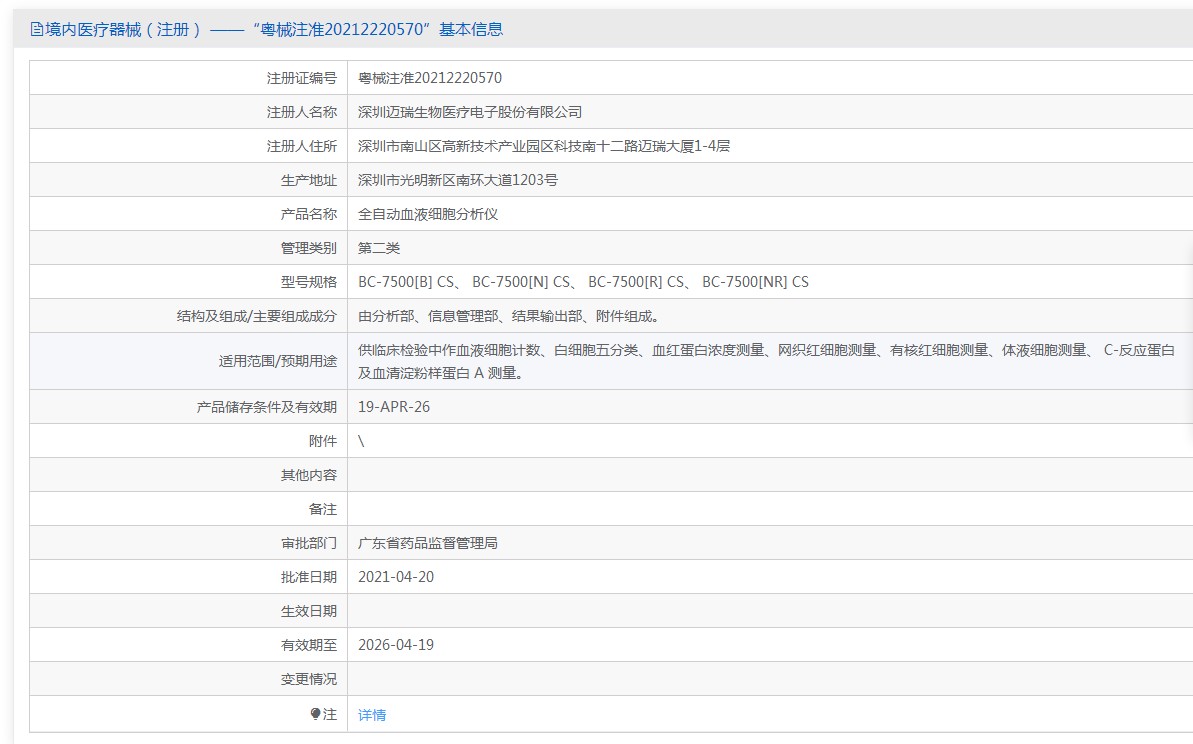Screen dimensions: 1193x744
Task: Select the value 第二类
Action: click(x=379, y=248)
